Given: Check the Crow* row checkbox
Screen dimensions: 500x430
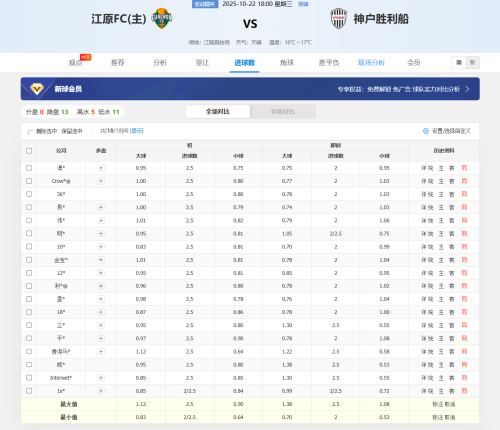Looking at the screenshot, I should pos(29,181).
